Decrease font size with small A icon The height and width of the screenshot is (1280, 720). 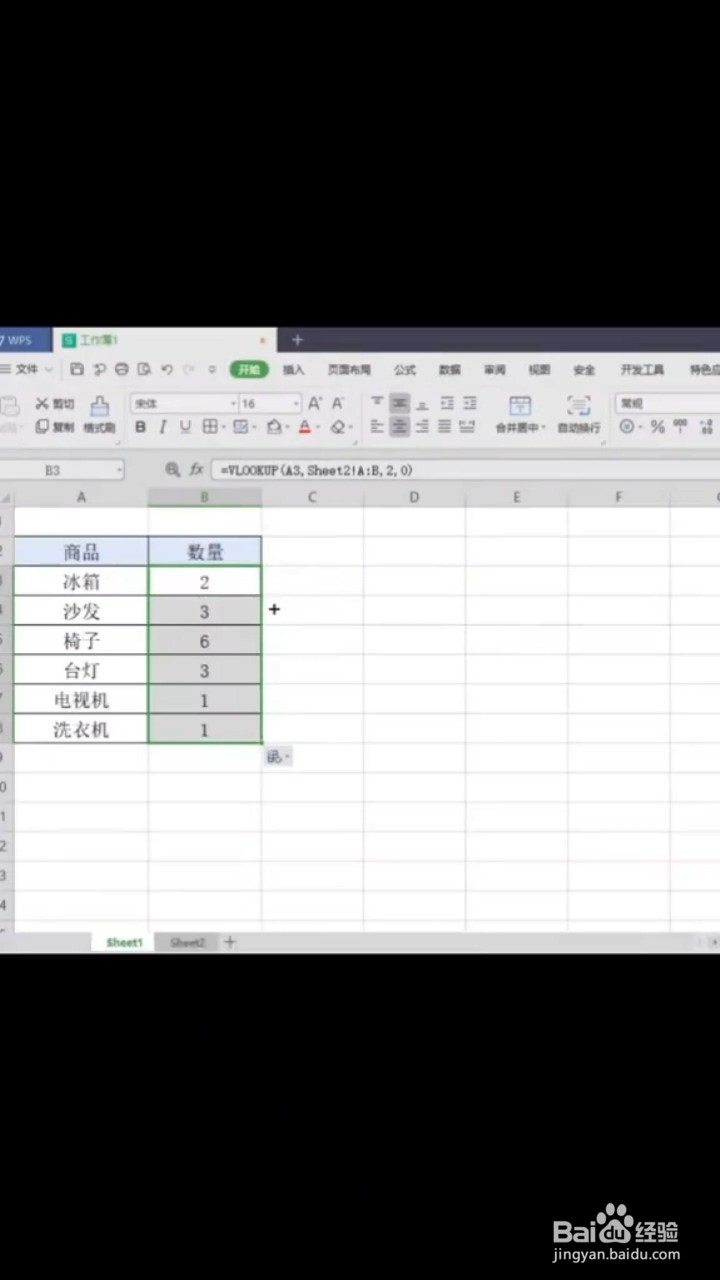338,403
